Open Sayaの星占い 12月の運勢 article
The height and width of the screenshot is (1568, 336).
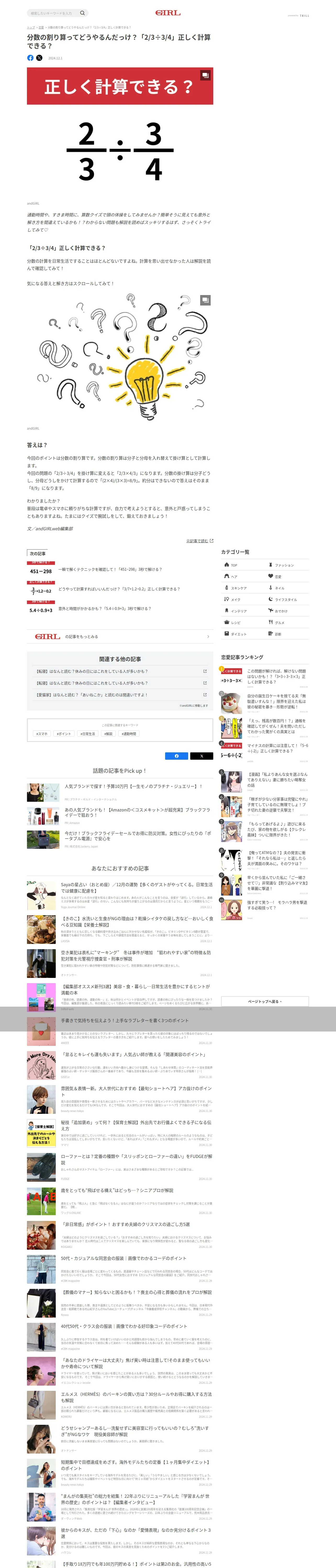[x=120, y=895]
